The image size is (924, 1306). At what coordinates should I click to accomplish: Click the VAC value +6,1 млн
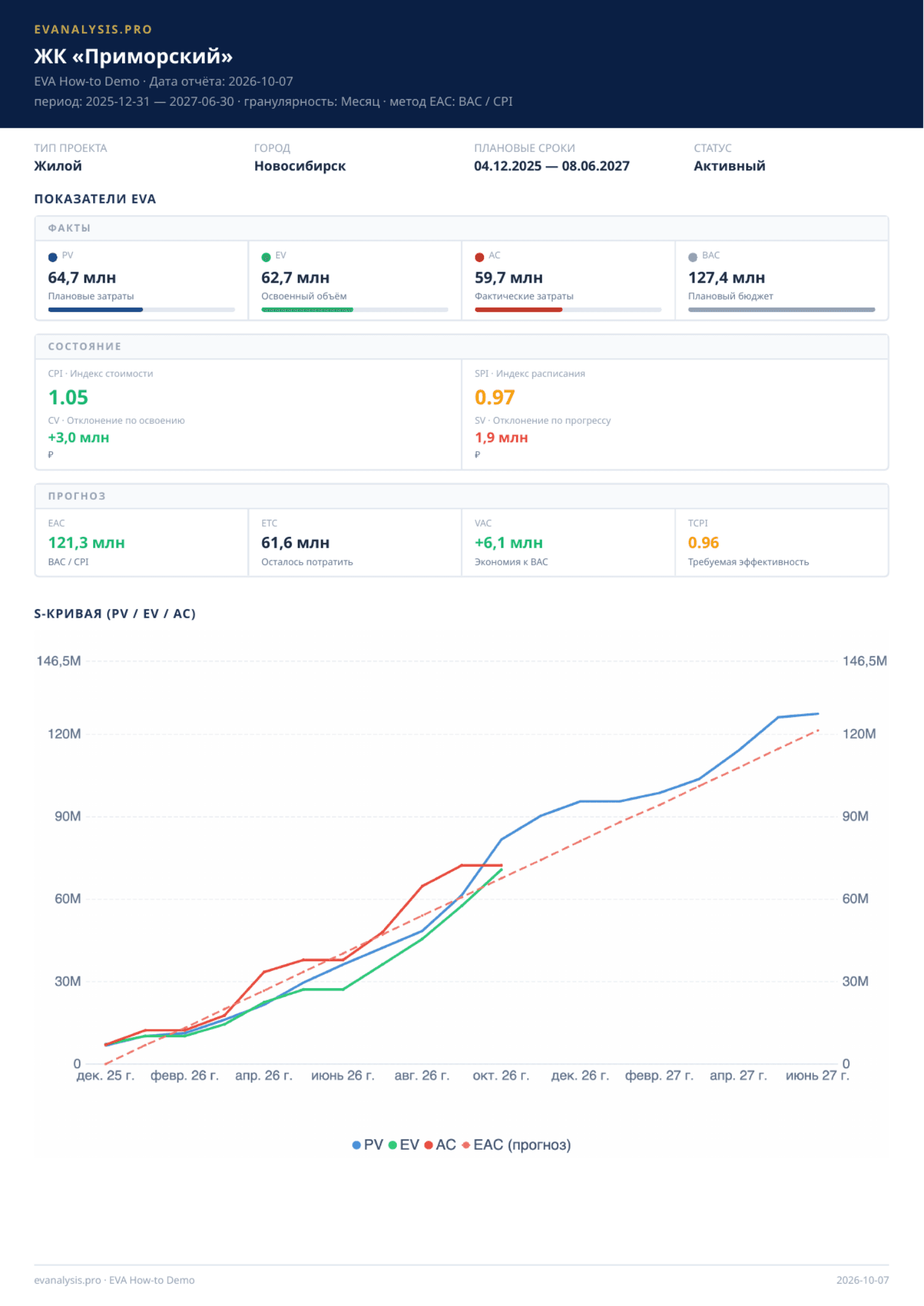[x=509, y=543]
